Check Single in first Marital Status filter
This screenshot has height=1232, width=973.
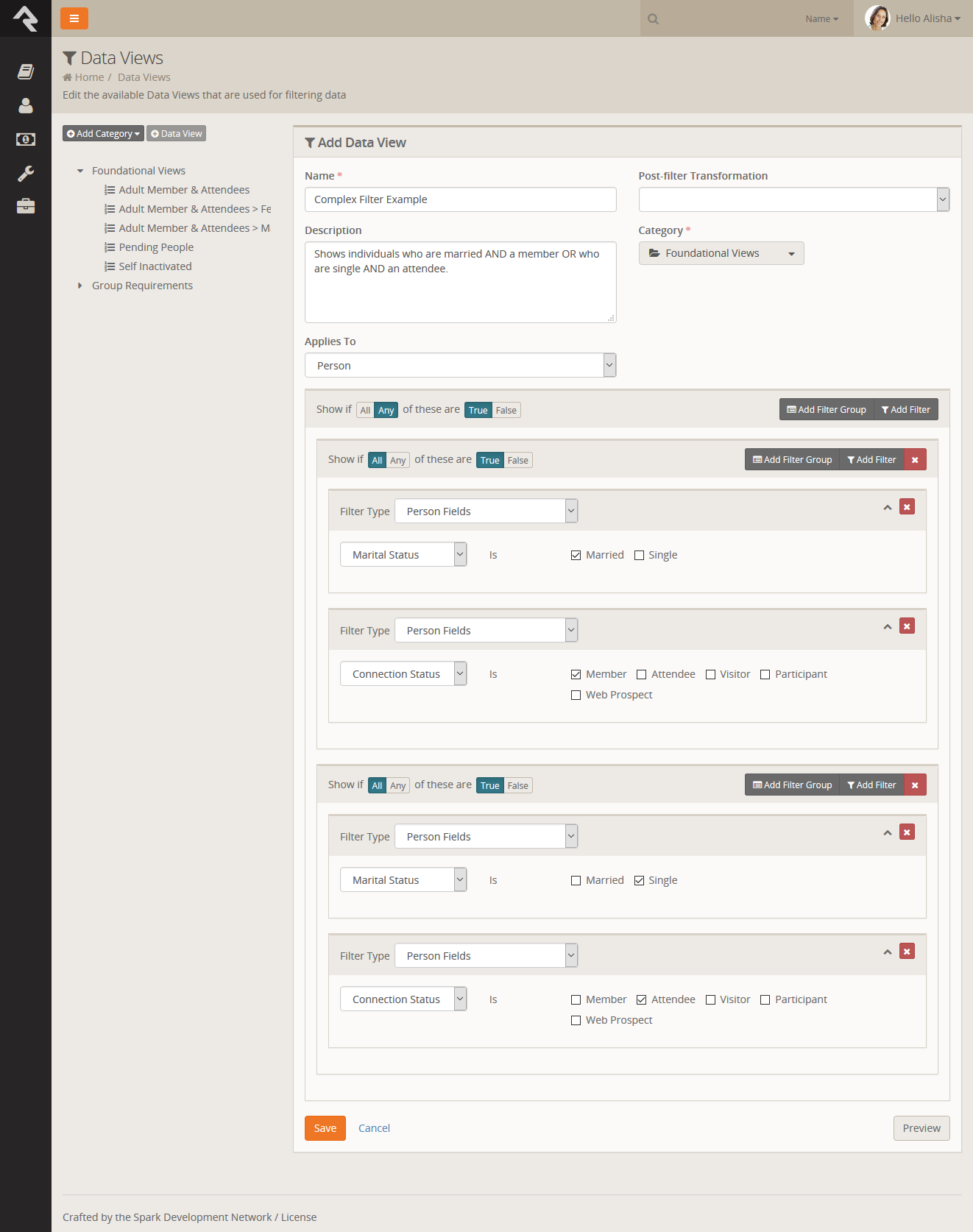click(x=639, y=556)
